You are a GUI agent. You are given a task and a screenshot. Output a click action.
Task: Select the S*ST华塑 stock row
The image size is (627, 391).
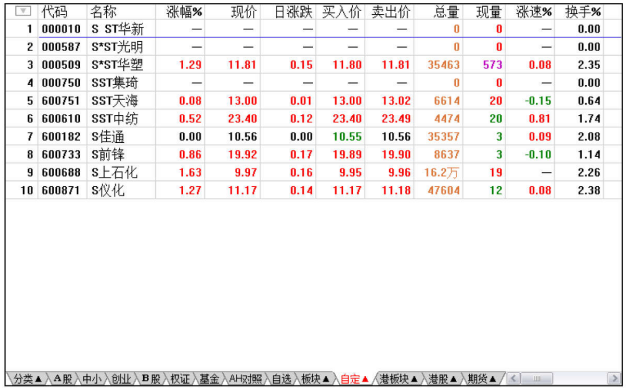[x=313, y=65]
